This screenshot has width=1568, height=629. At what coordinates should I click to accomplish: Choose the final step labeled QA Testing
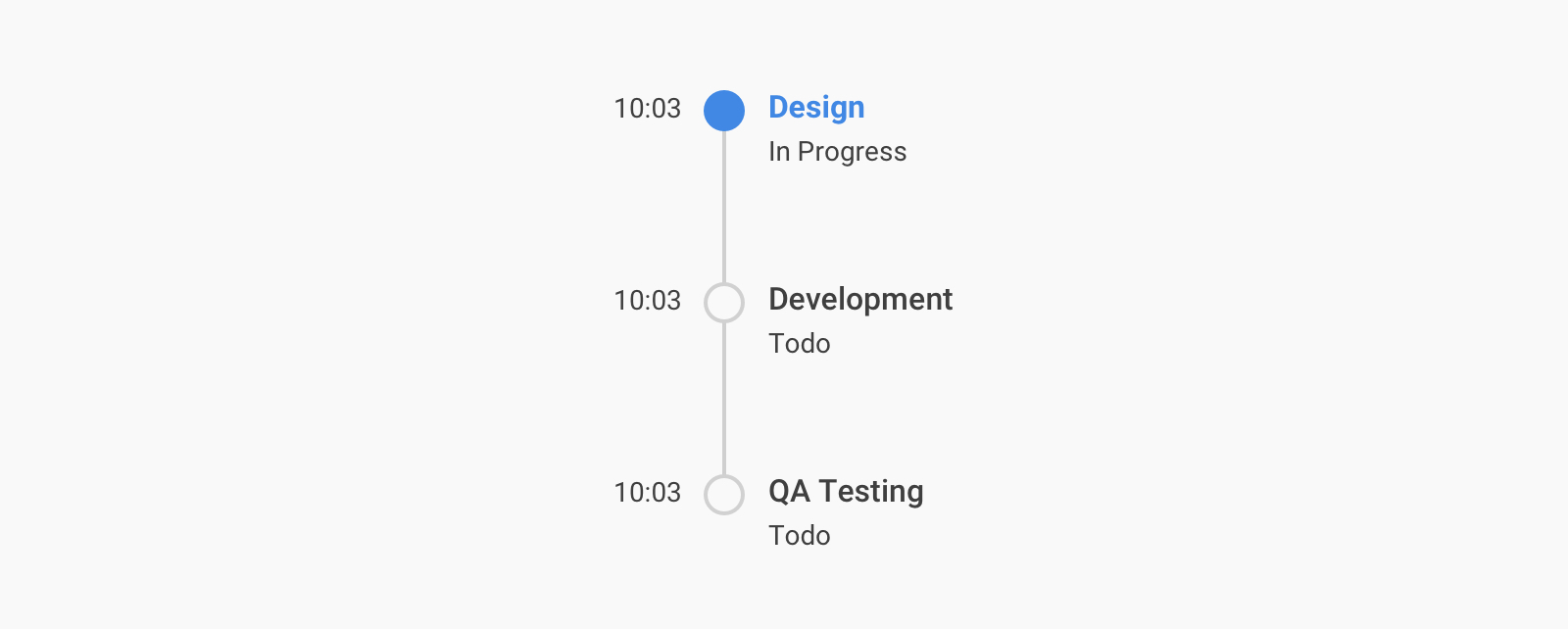(x=845, y=492)
